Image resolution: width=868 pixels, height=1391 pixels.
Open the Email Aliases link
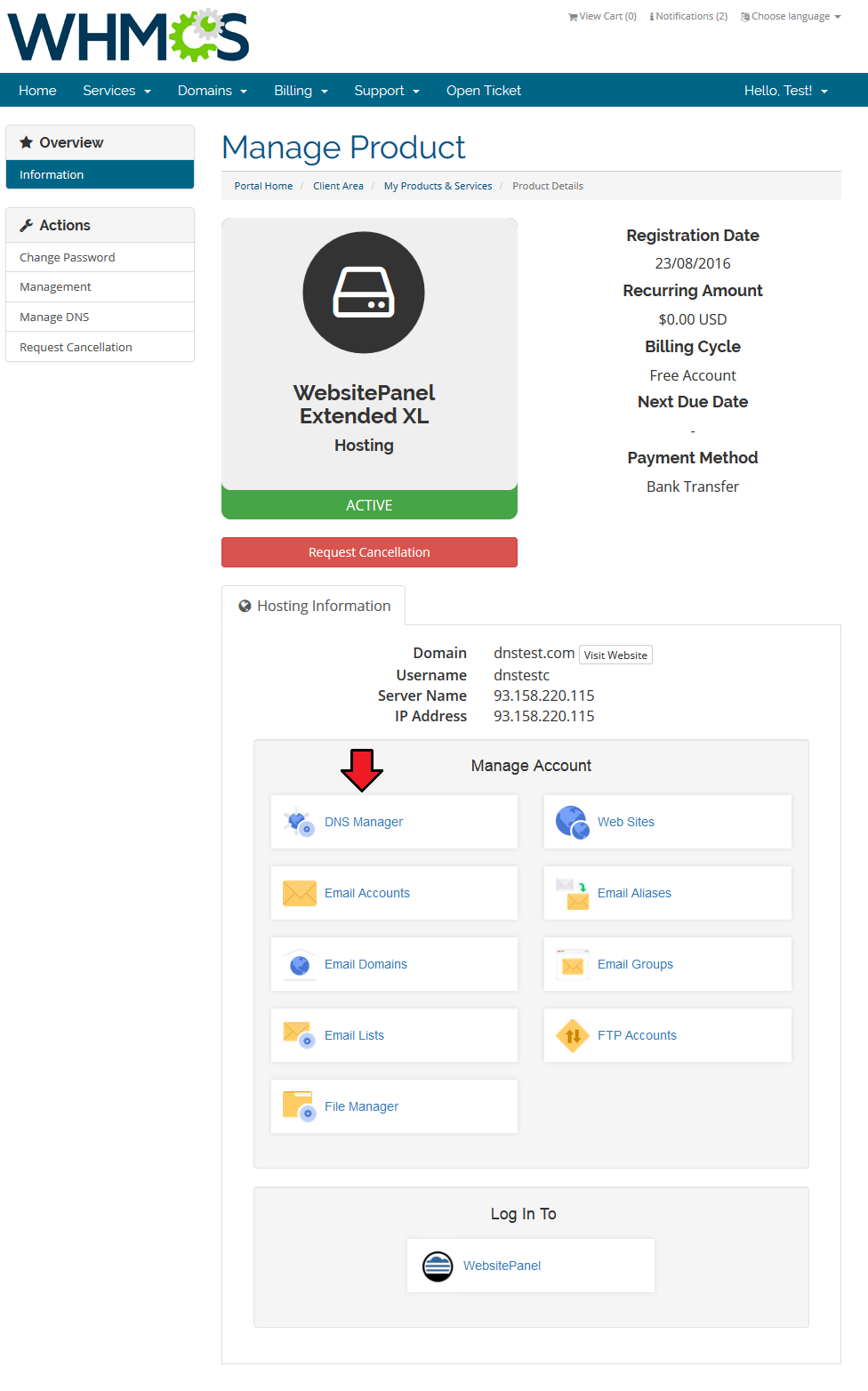point(634,893)
